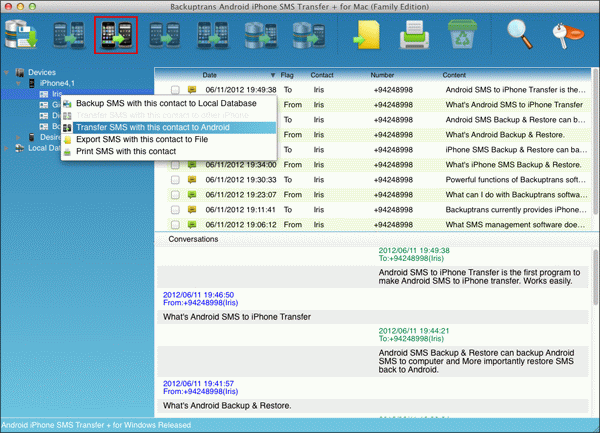Tick the checkbox for the 19:23:07 message
The height and width of the screenshot is (433, 600).
pyautogui.click(x=175, y=195)
